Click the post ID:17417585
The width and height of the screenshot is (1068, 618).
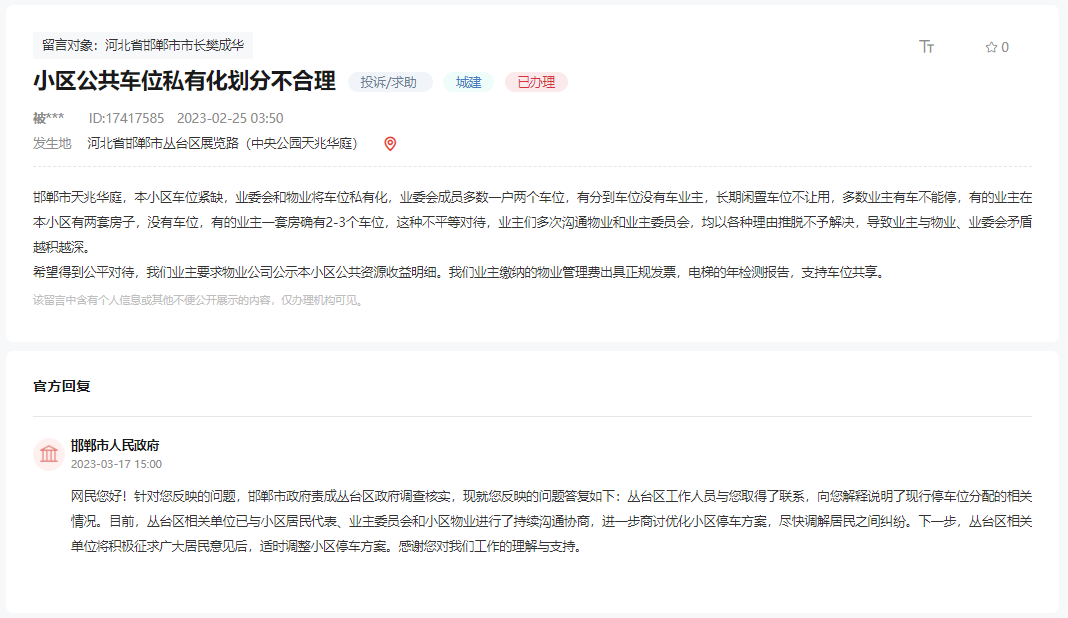127,119
